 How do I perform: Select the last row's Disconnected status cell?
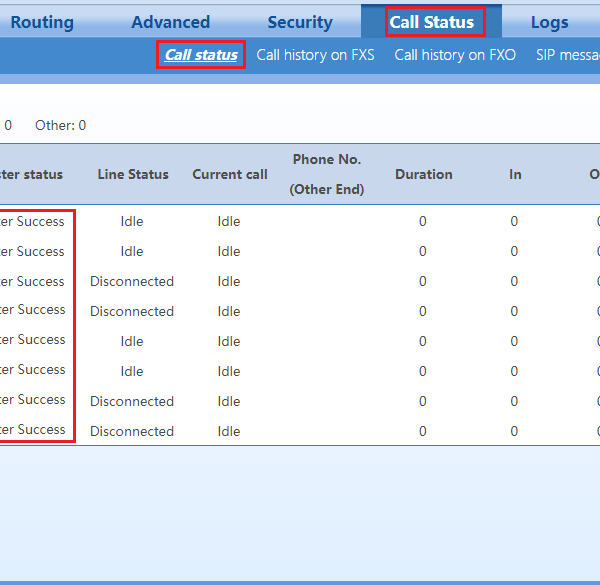[132, 431]
